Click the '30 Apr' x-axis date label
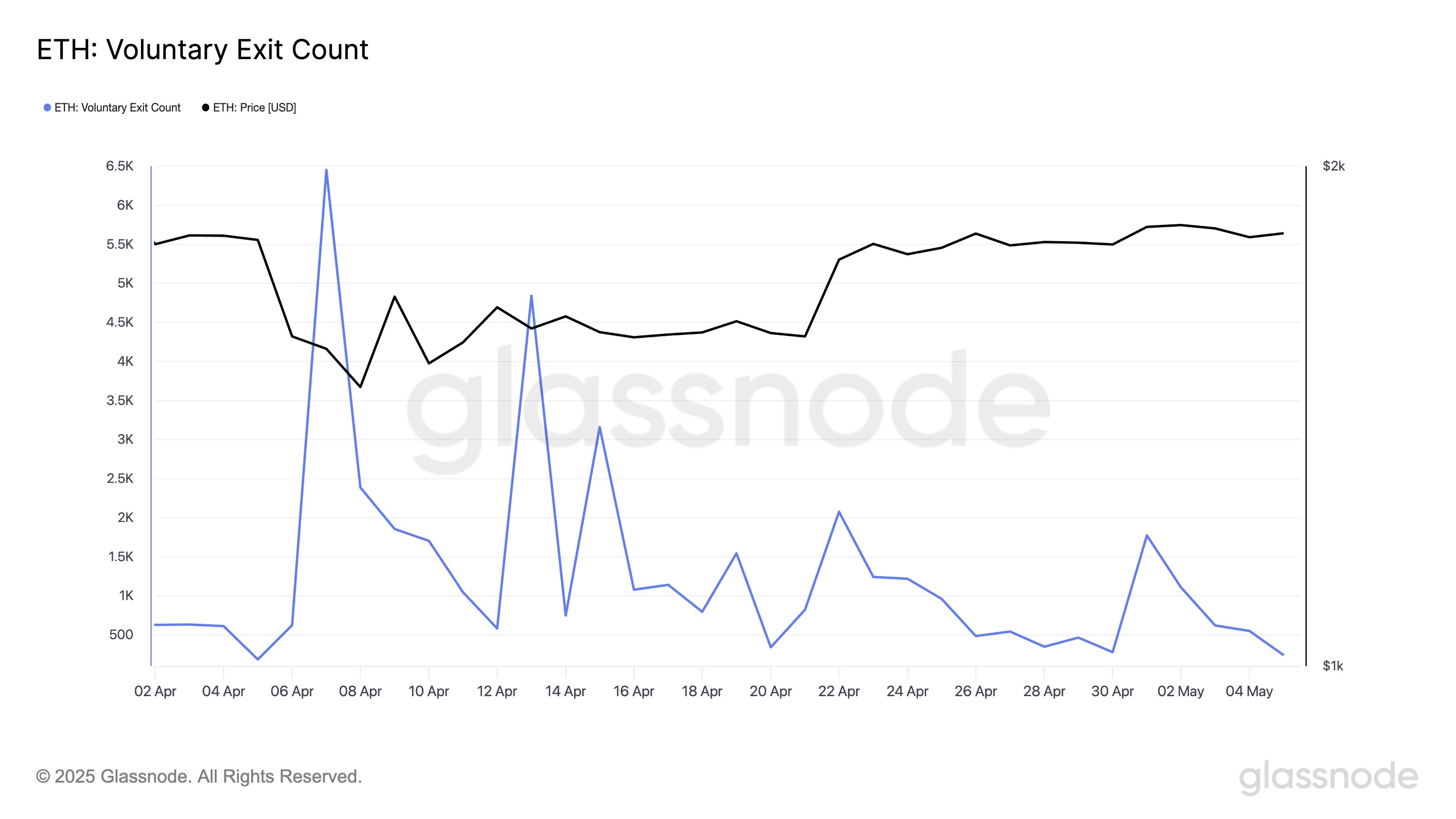This screenshot has width=1456, height=819. pyautogui.click(x=1112, y=691)
